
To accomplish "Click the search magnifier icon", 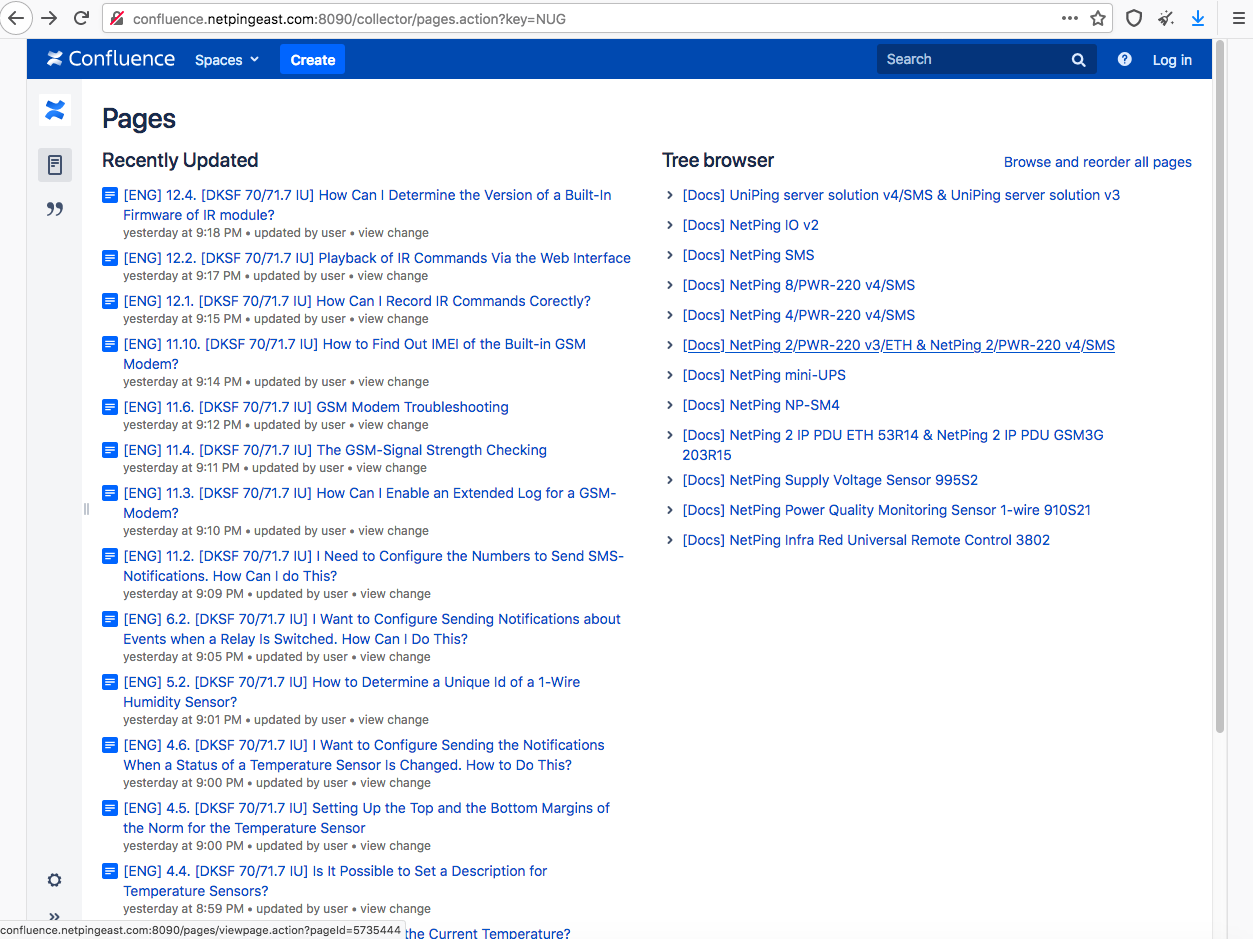I will [1078, 60].
